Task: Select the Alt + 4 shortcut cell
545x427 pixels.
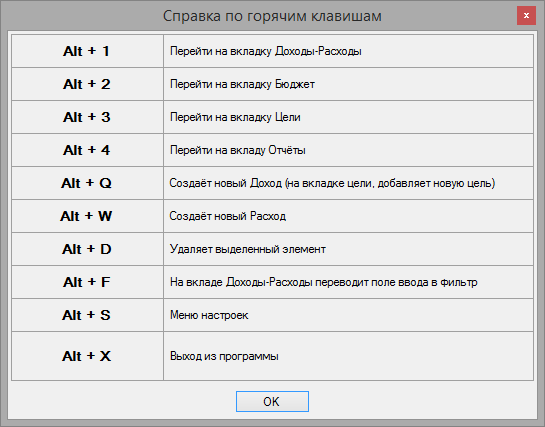Action: (87, 150)
